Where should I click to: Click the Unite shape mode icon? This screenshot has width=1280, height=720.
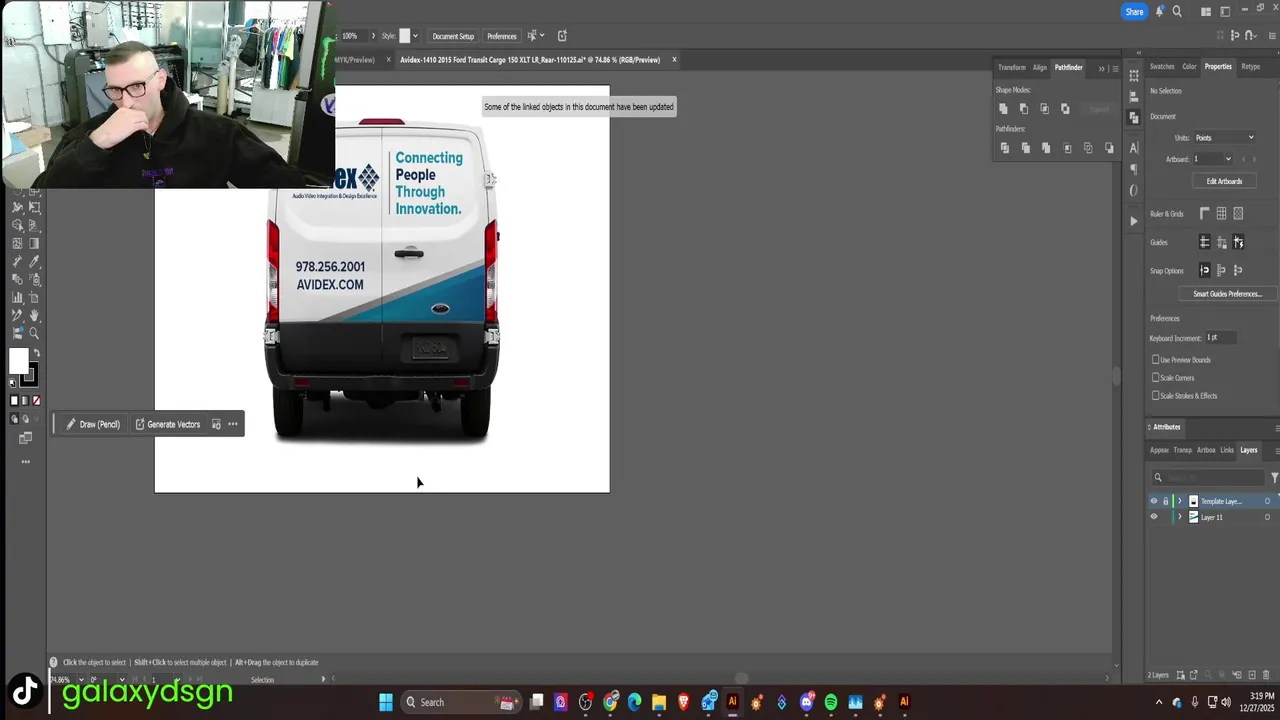pyautogui.click(x=1003, y=109)
